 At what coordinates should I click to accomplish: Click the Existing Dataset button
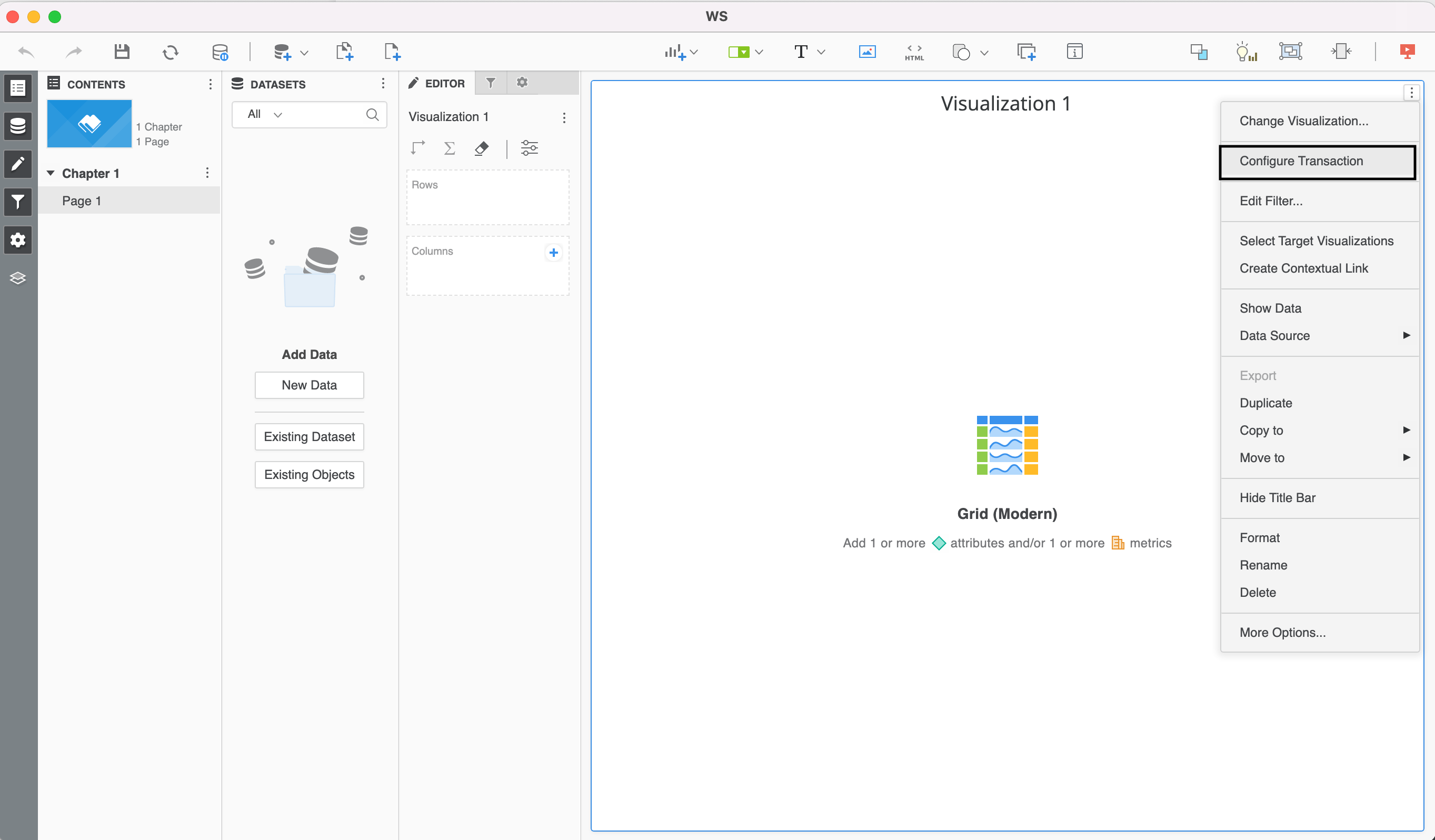309,437
